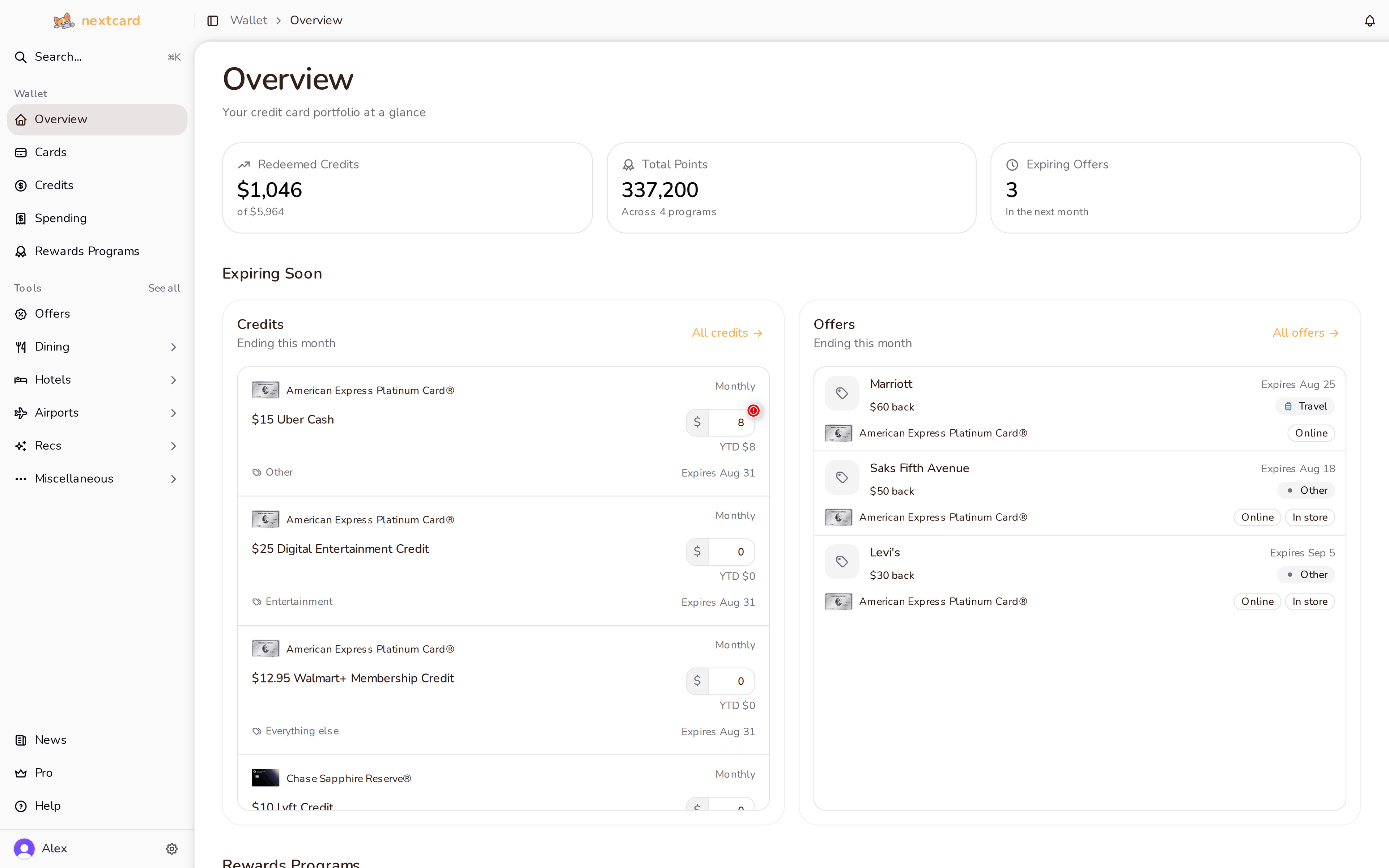Image resolution: width=1389 pixels, height=868 pixels.
Task: Click the Expiring Offers clock icon
Action: click(x=1012, y=165)
